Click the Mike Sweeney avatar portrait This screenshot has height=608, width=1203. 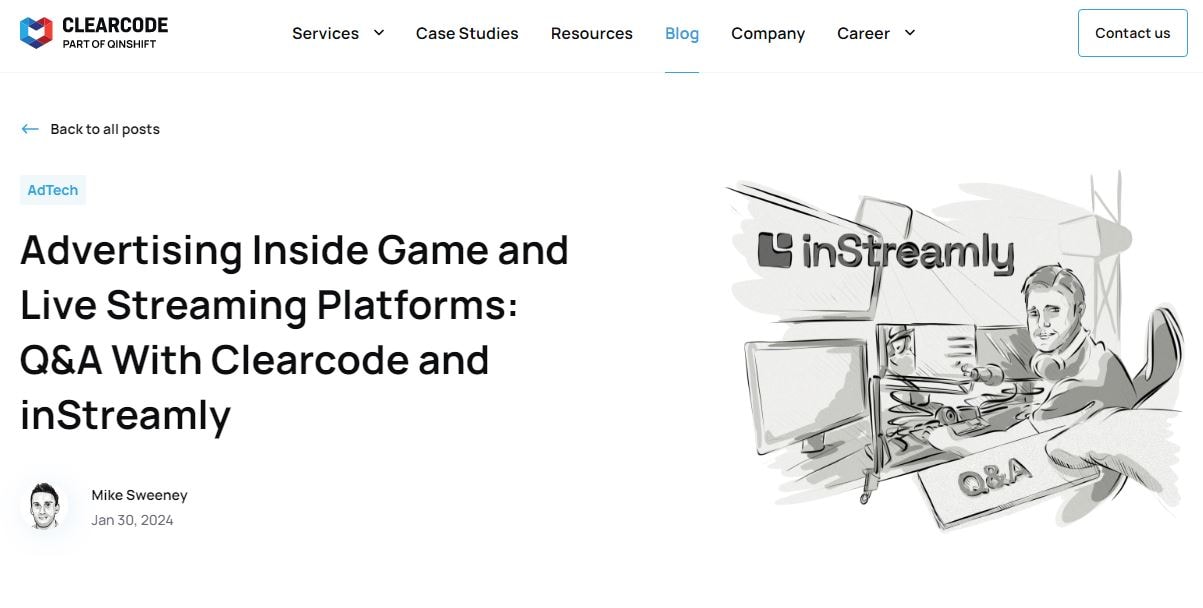[x=44, y=506]
